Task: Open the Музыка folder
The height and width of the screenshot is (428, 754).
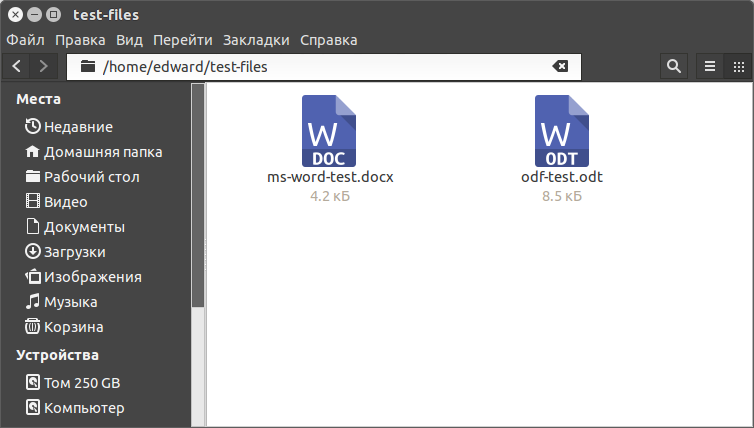Action: coord(71,302)
